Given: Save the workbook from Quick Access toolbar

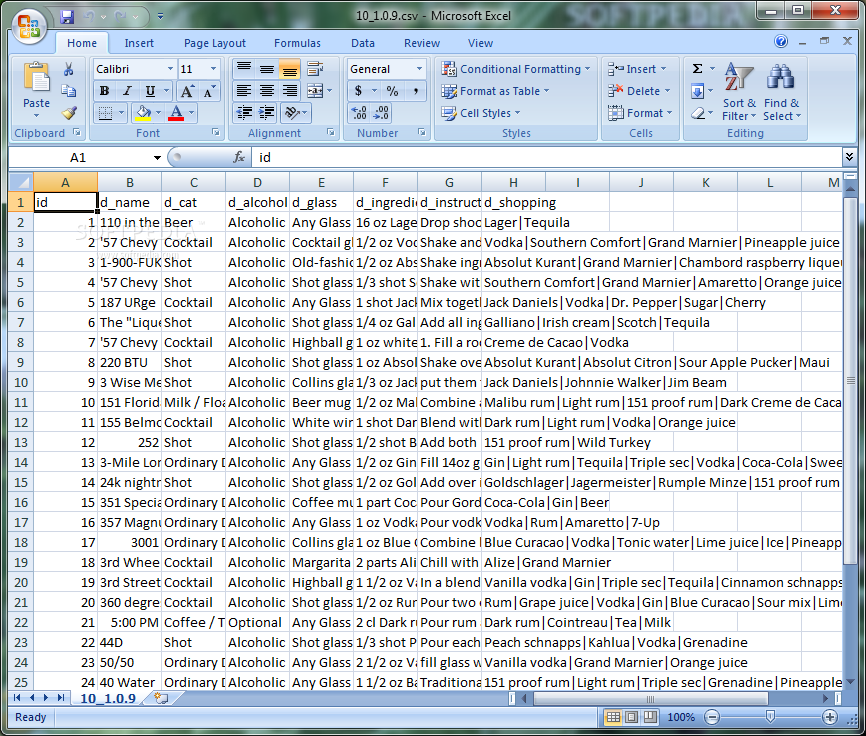Looking at the screenshot, I should click(67, 17).
